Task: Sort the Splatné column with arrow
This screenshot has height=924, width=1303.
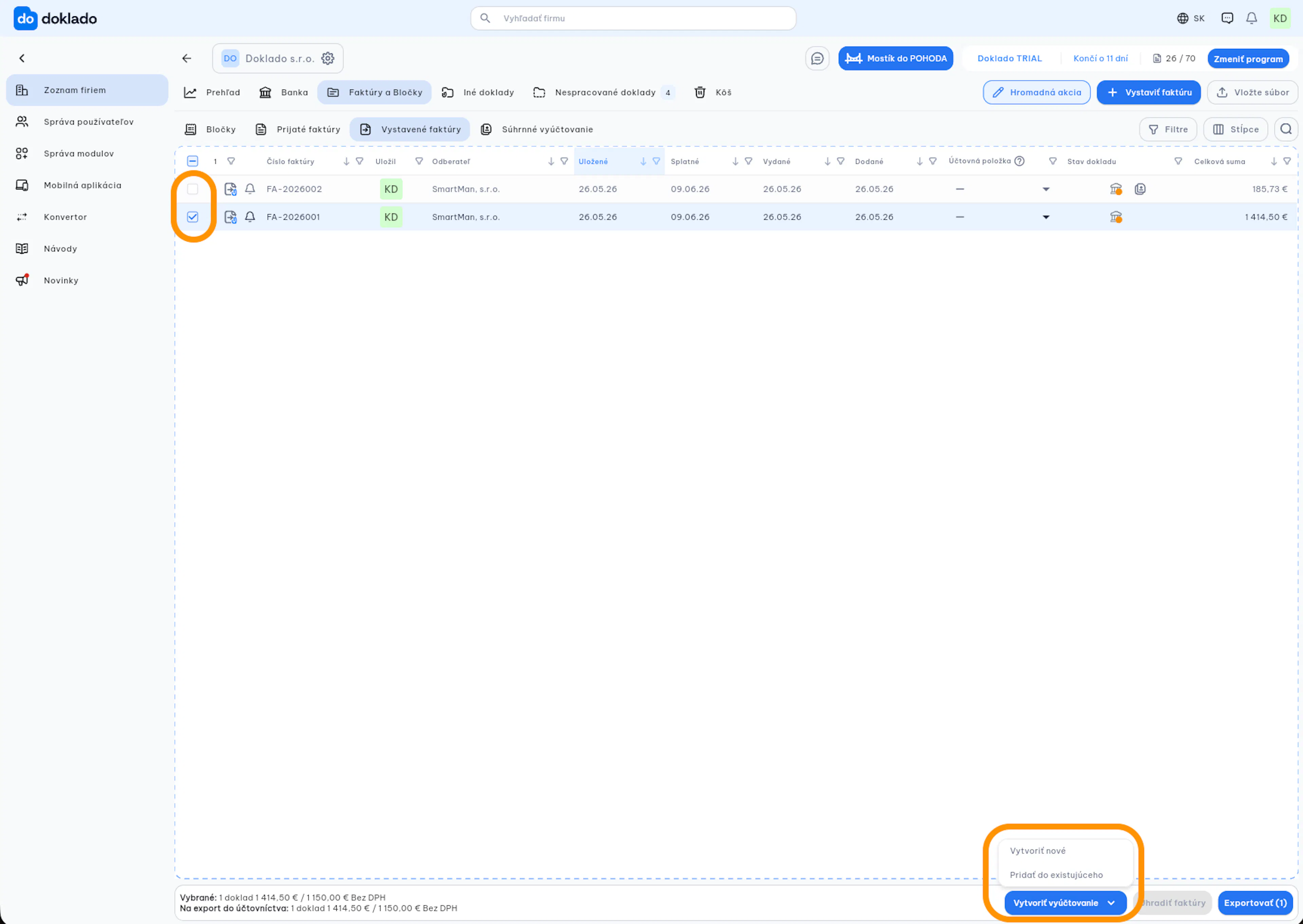Action: tap(735, 162)
